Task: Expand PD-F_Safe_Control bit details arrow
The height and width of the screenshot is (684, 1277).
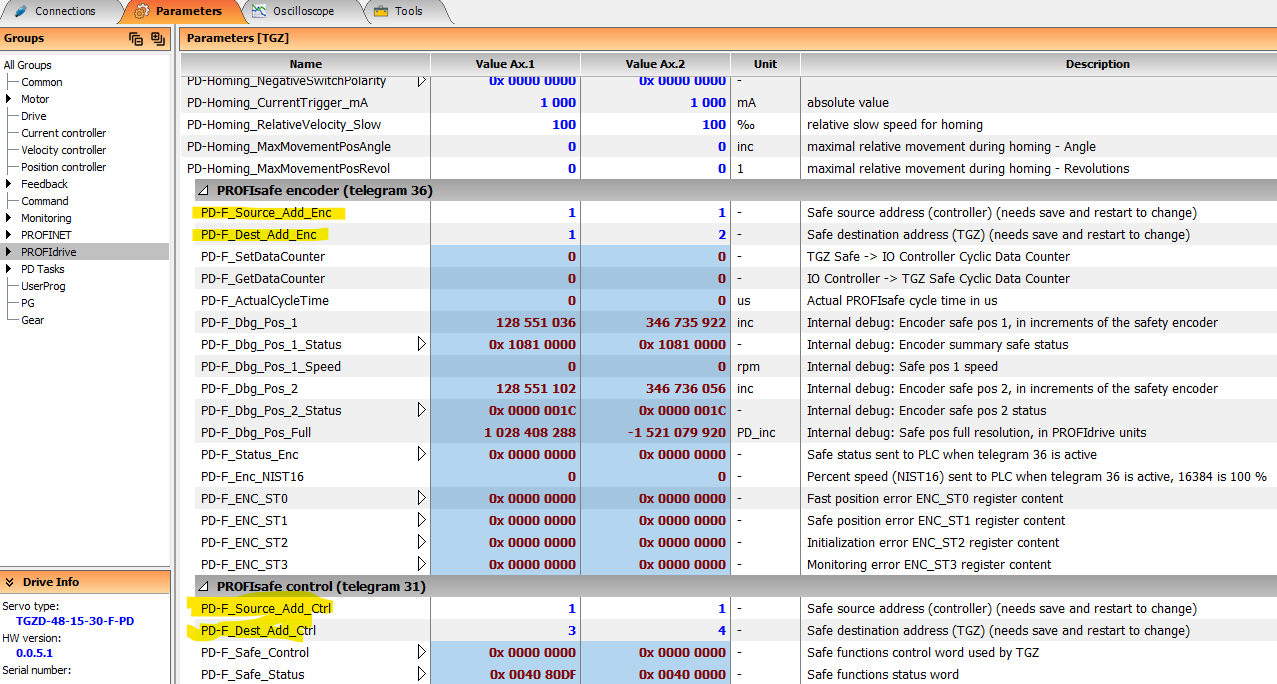Action: pos(421,652)
